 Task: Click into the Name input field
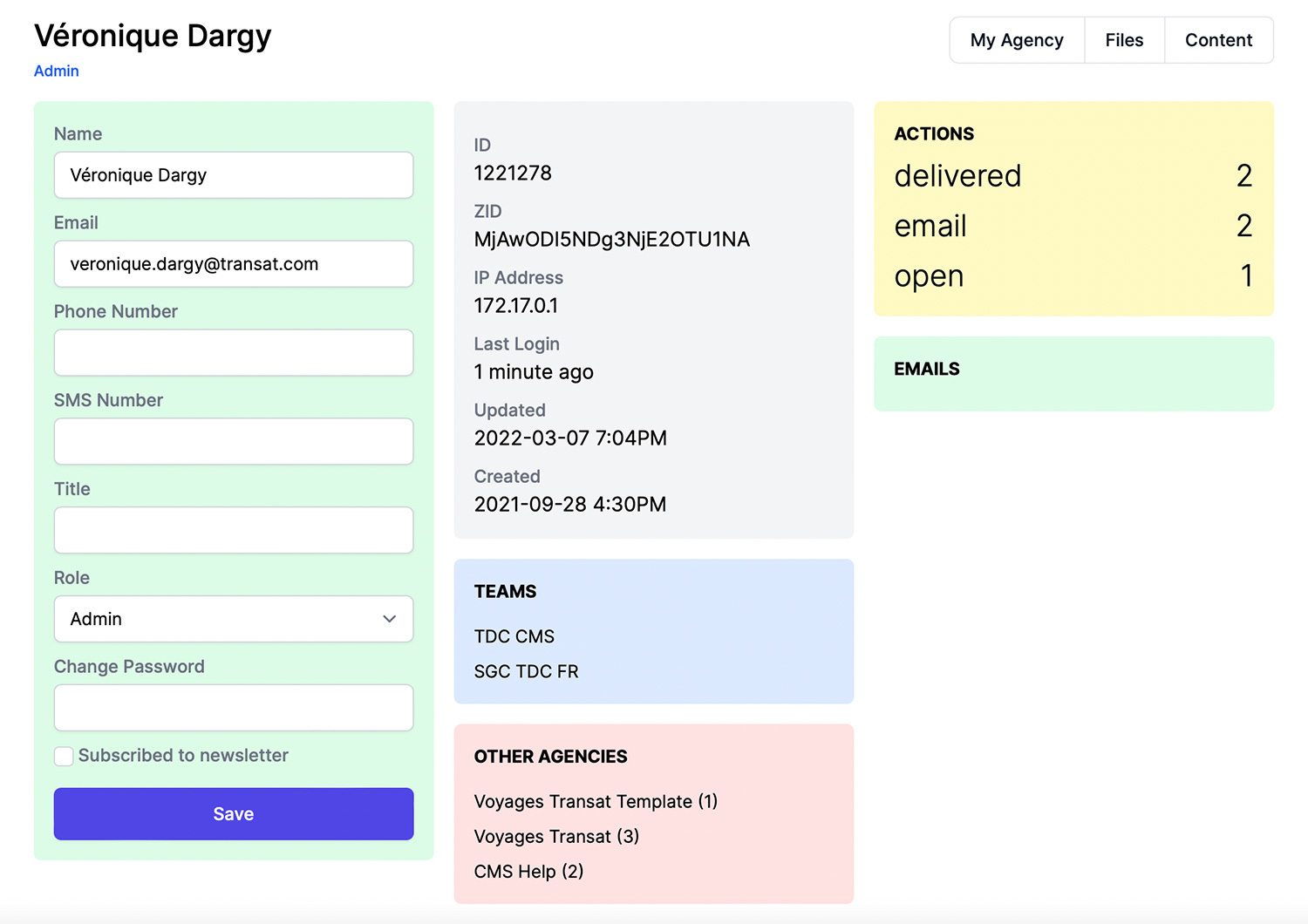pos(233,175)
